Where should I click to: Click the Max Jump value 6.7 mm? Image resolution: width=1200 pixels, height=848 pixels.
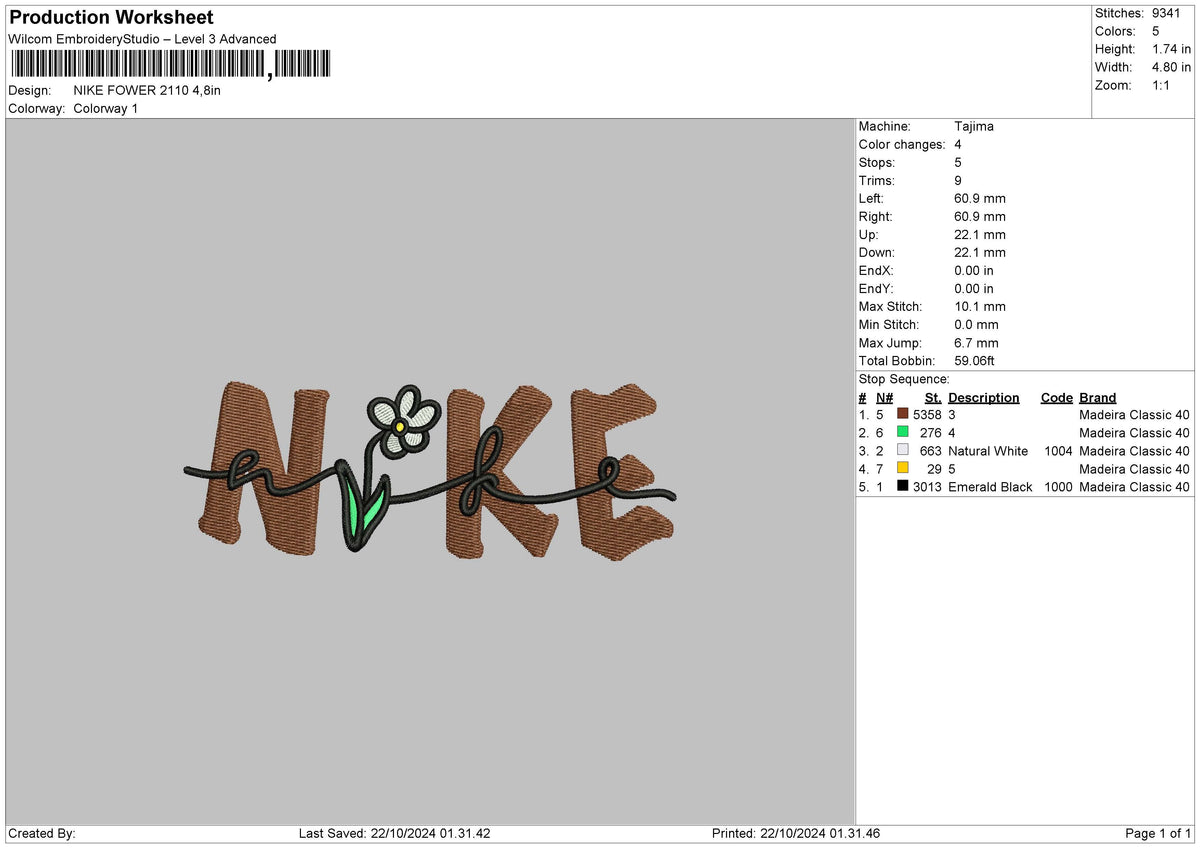coord(976,342)
